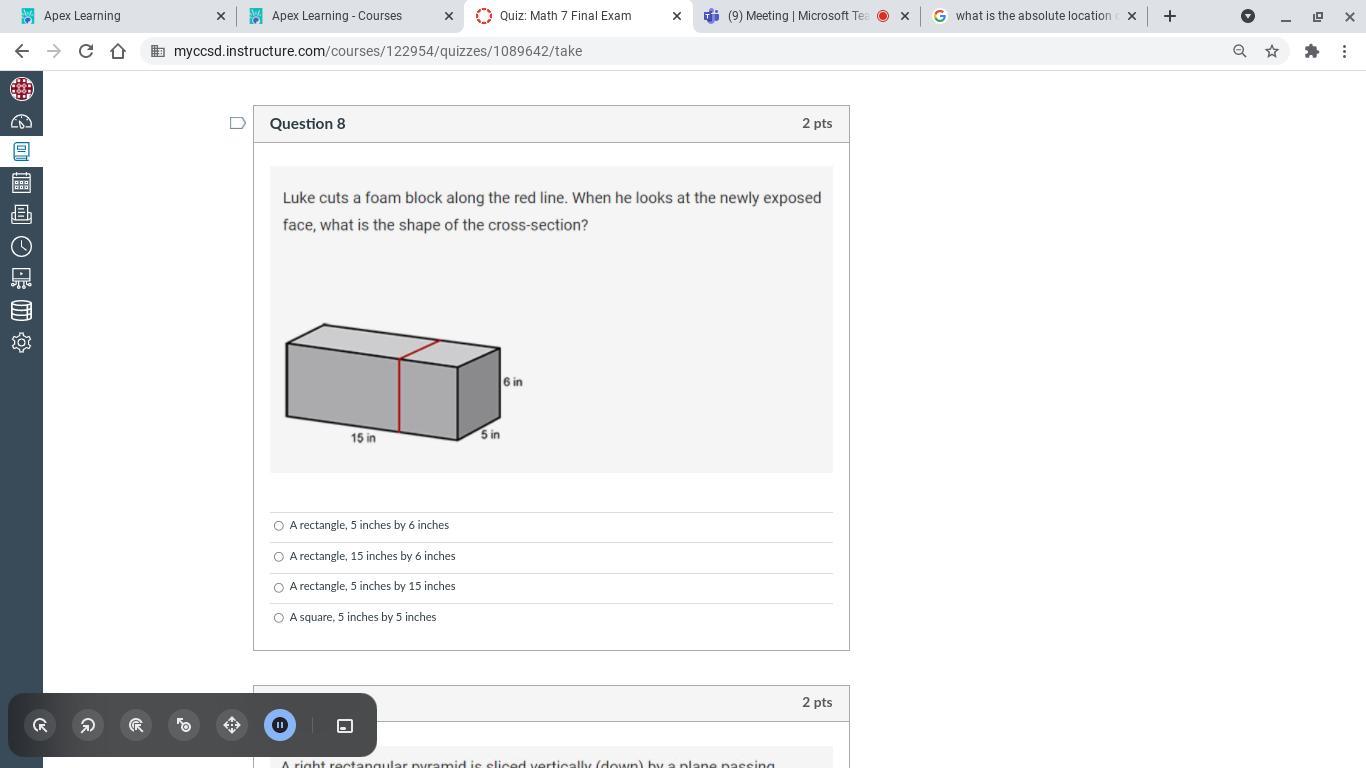Image resolution: width=1366 pixels, height=768 pixels.
Task: Expand the tab search dropdown arrow
Action: pyautogui.click(x=1248, y=16)
